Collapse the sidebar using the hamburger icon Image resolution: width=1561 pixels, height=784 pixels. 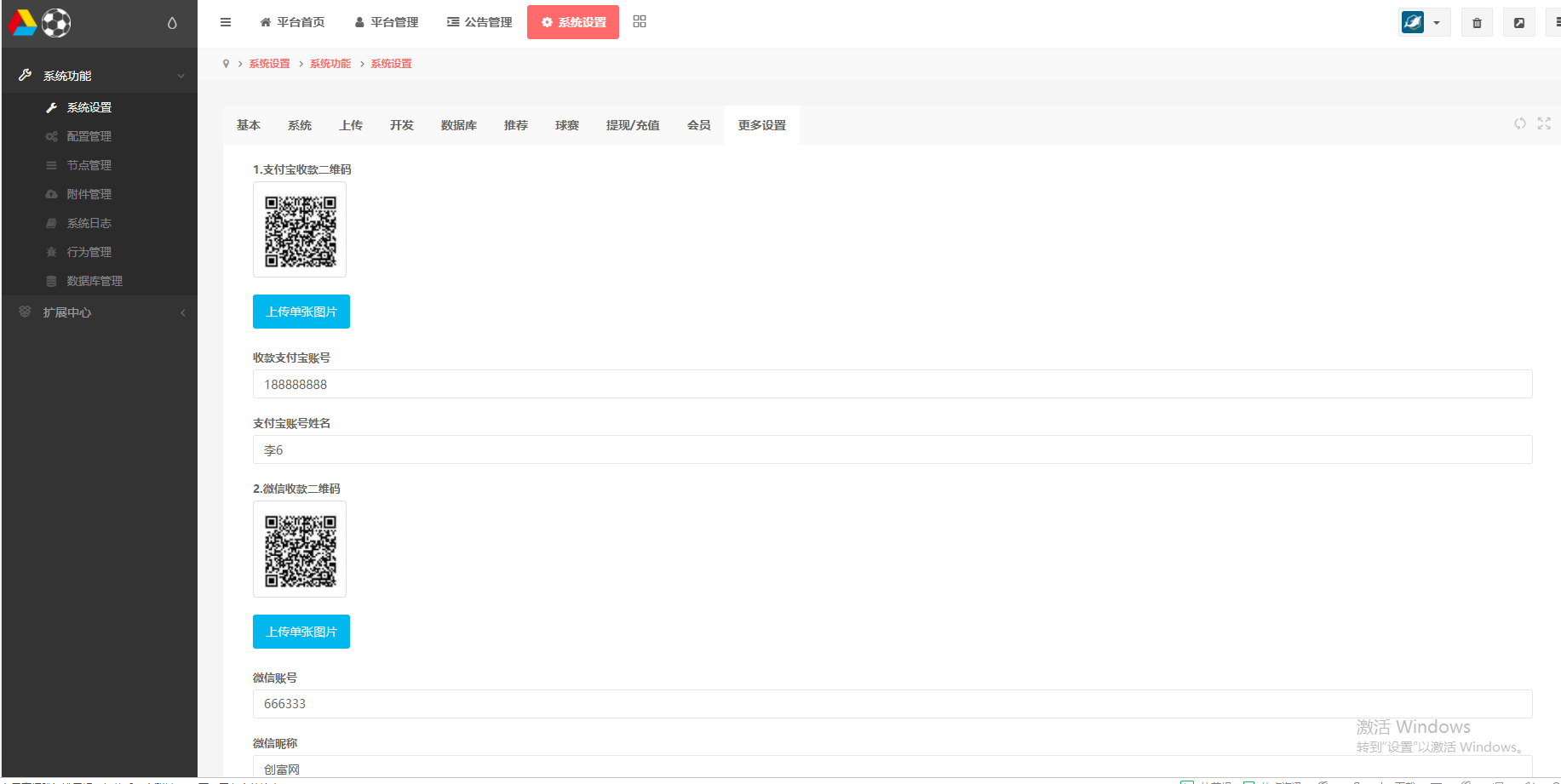pyautogui.click(x=225, y=22)
